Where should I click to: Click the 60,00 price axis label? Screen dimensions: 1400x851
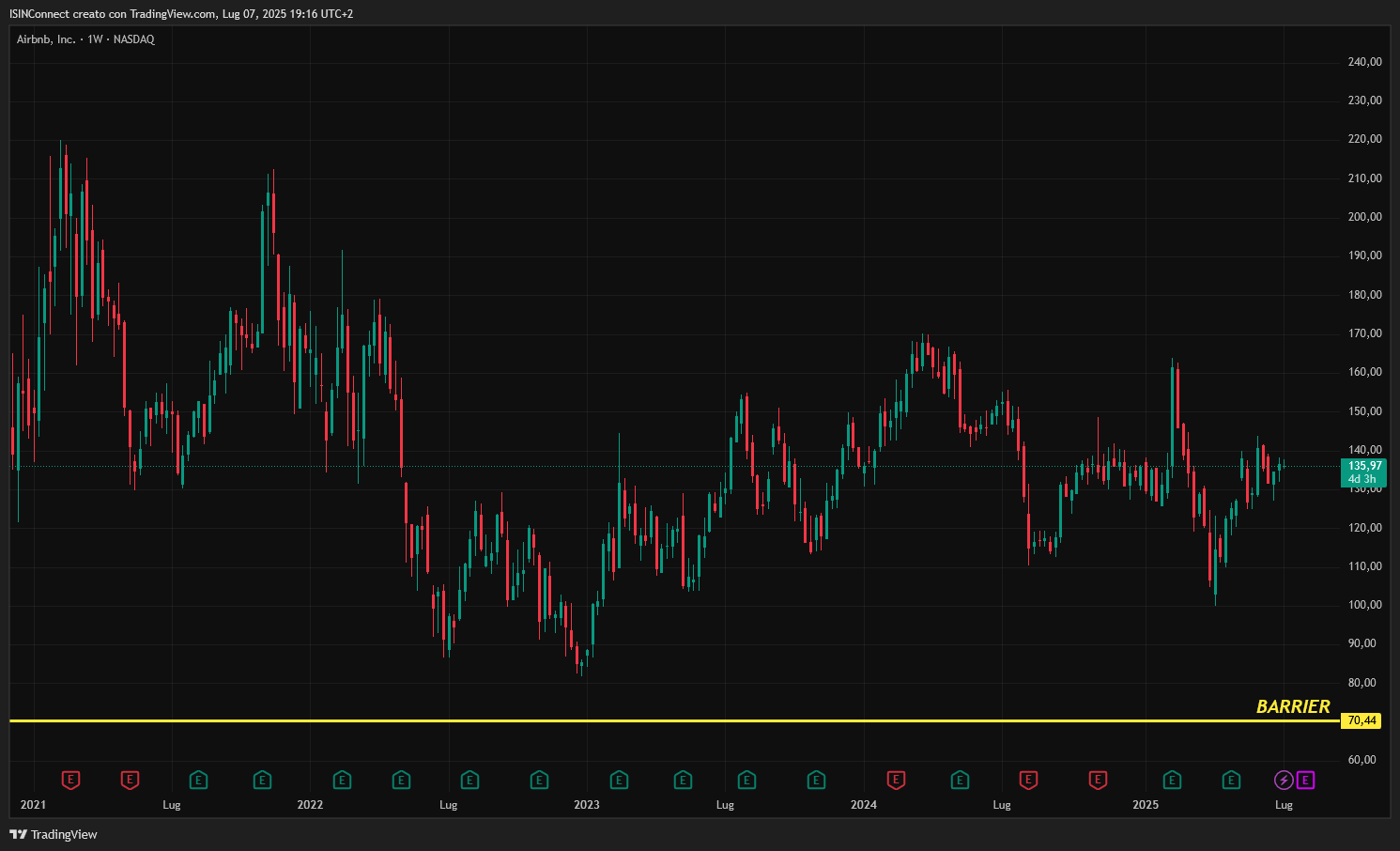[x=1362, y=760]
